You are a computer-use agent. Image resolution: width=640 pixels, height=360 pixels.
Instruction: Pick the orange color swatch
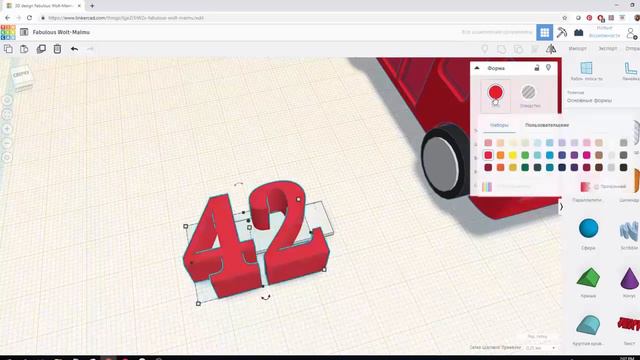click(500, 155)
